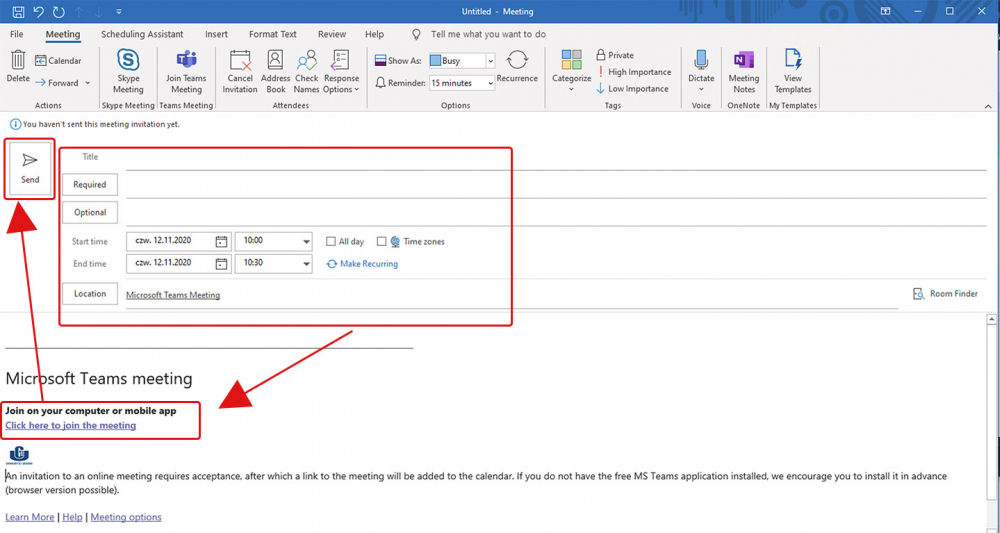Viewport: 1000px width, 533px height.
Task: Send the meeting invitation
Action: pyautogui.click(x=30, y=169)
